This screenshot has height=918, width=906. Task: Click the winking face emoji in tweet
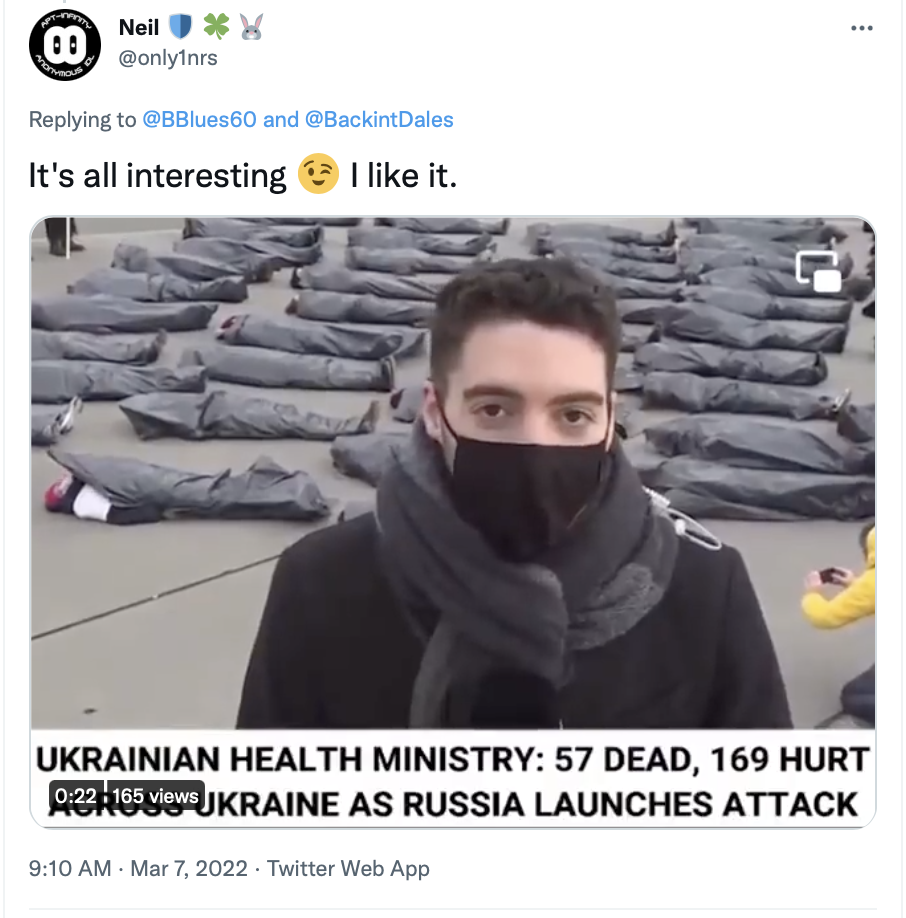click(318, 174)
